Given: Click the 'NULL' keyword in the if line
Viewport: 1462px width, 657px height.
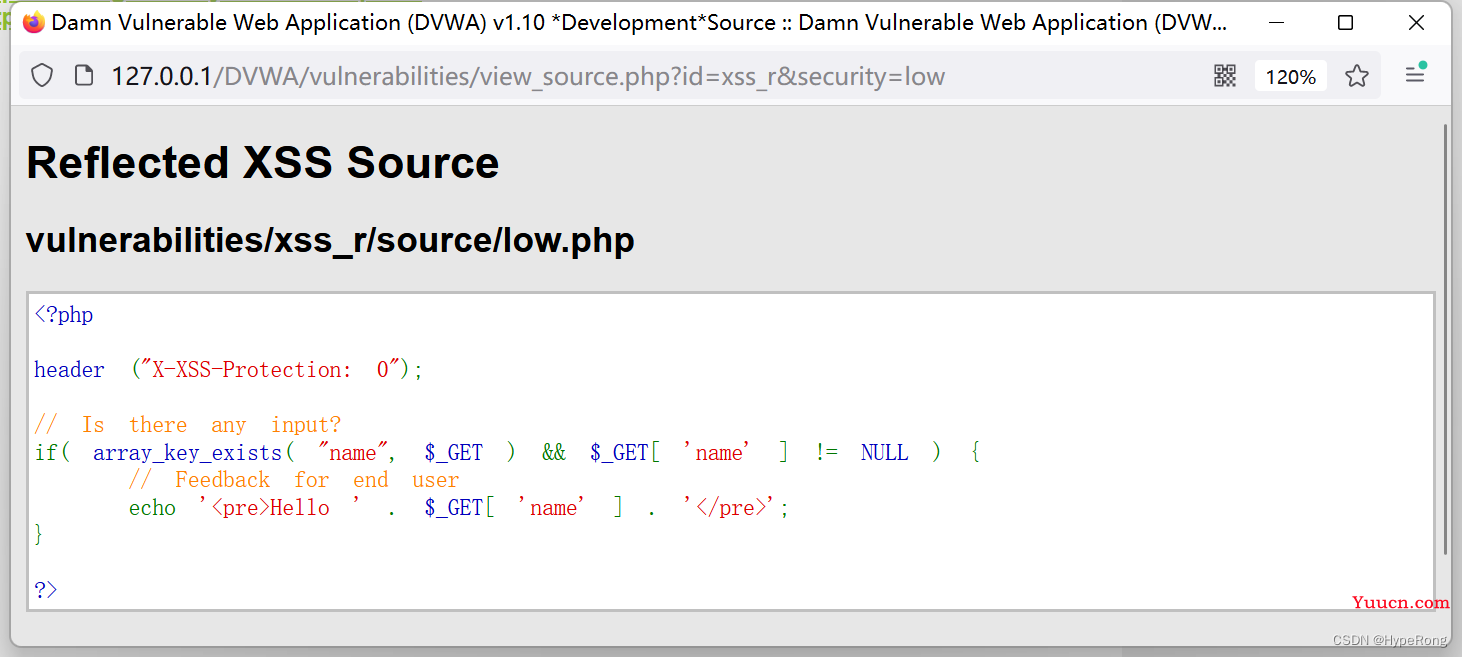Looking at the screenshot, I should pos(885,453).
